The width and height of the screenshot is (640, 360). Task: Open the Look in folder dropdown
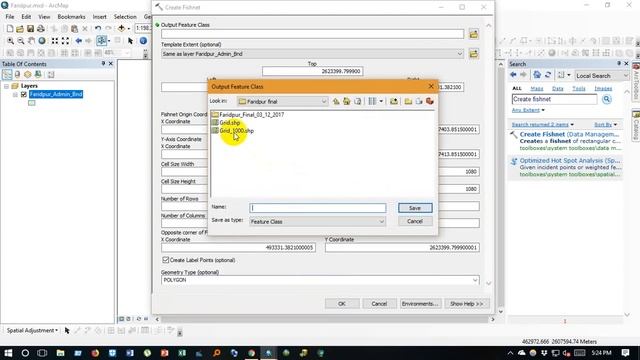pyautogui.click(x=324, y=101)
